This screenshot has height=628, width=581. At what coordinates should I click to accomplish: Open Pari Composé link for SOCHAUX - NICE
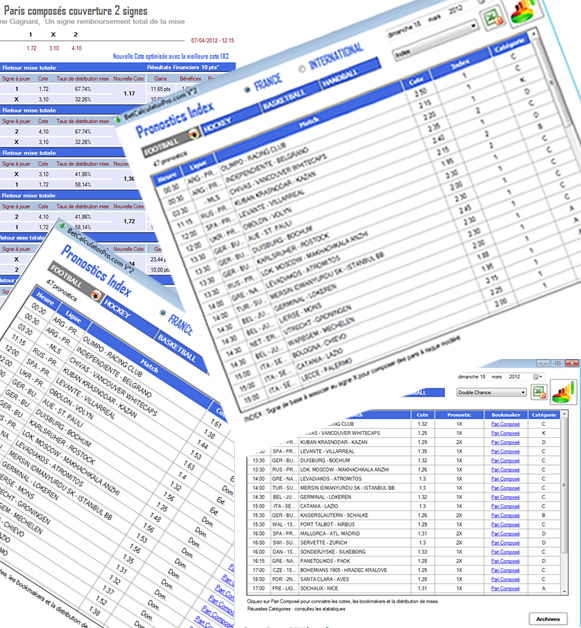point(505,588)
